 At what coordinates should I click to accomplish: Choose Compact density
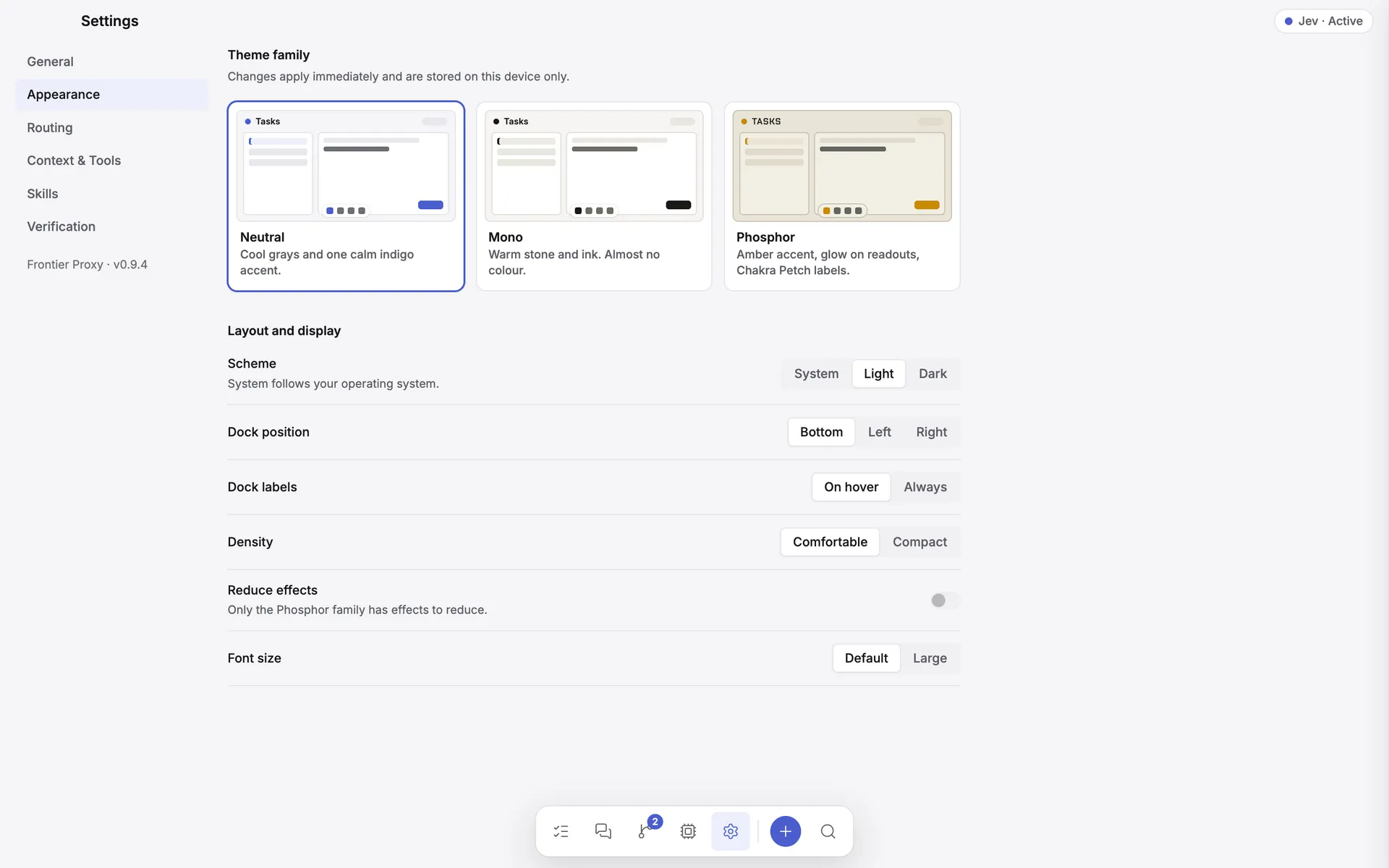pyautogui.click(x=919, y=542)
